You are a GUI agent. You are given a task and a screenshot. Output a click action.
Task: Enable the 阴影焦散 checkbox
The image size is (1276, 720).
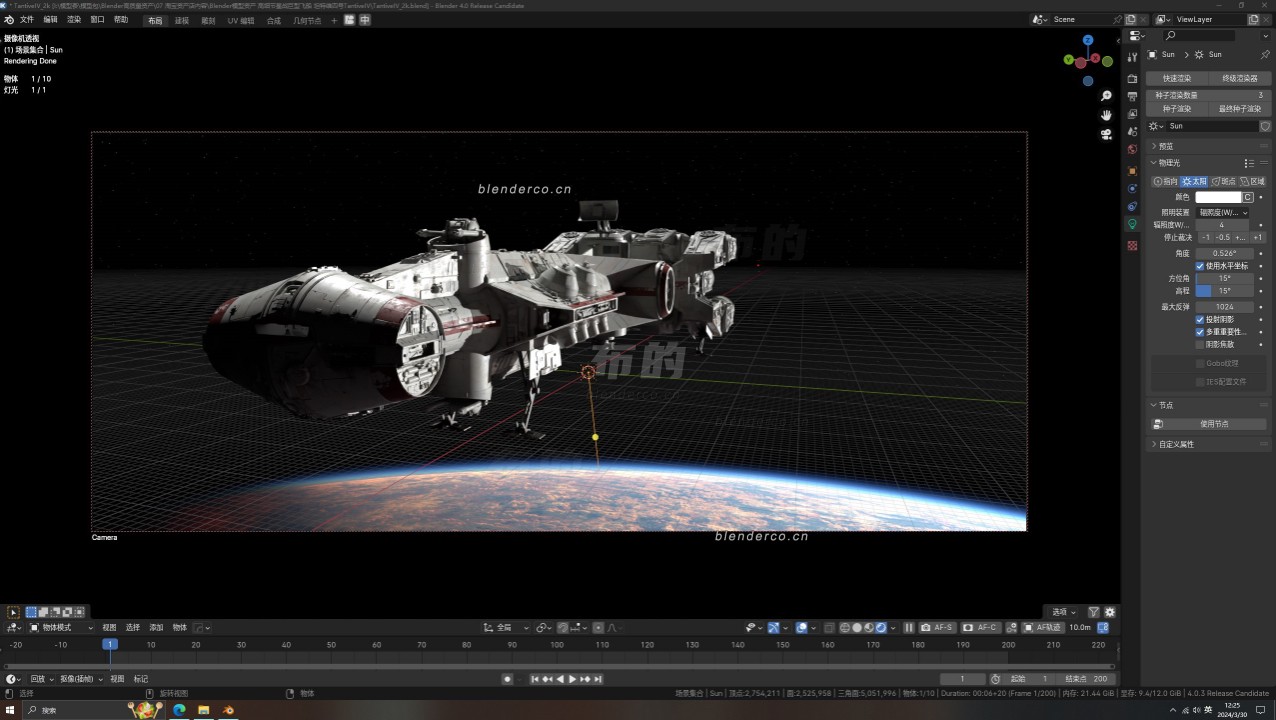point(1200,344)
